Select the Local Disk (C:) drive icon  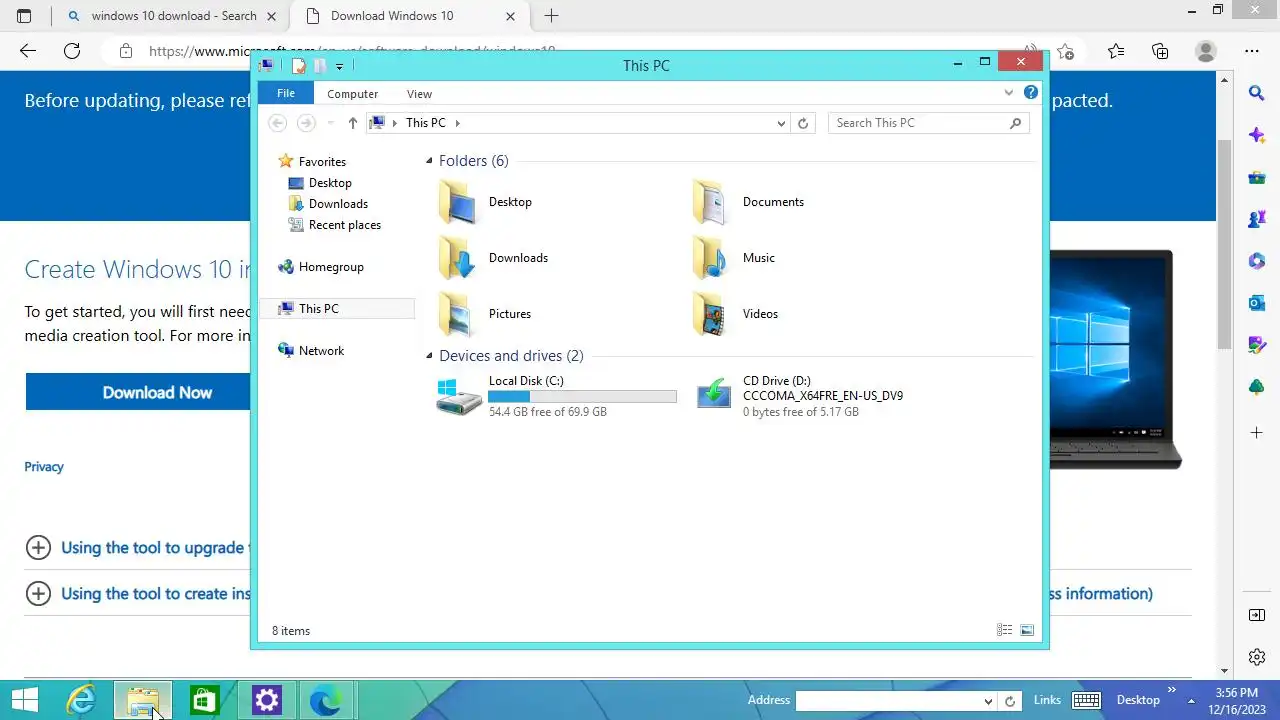[x=459, y=396]
